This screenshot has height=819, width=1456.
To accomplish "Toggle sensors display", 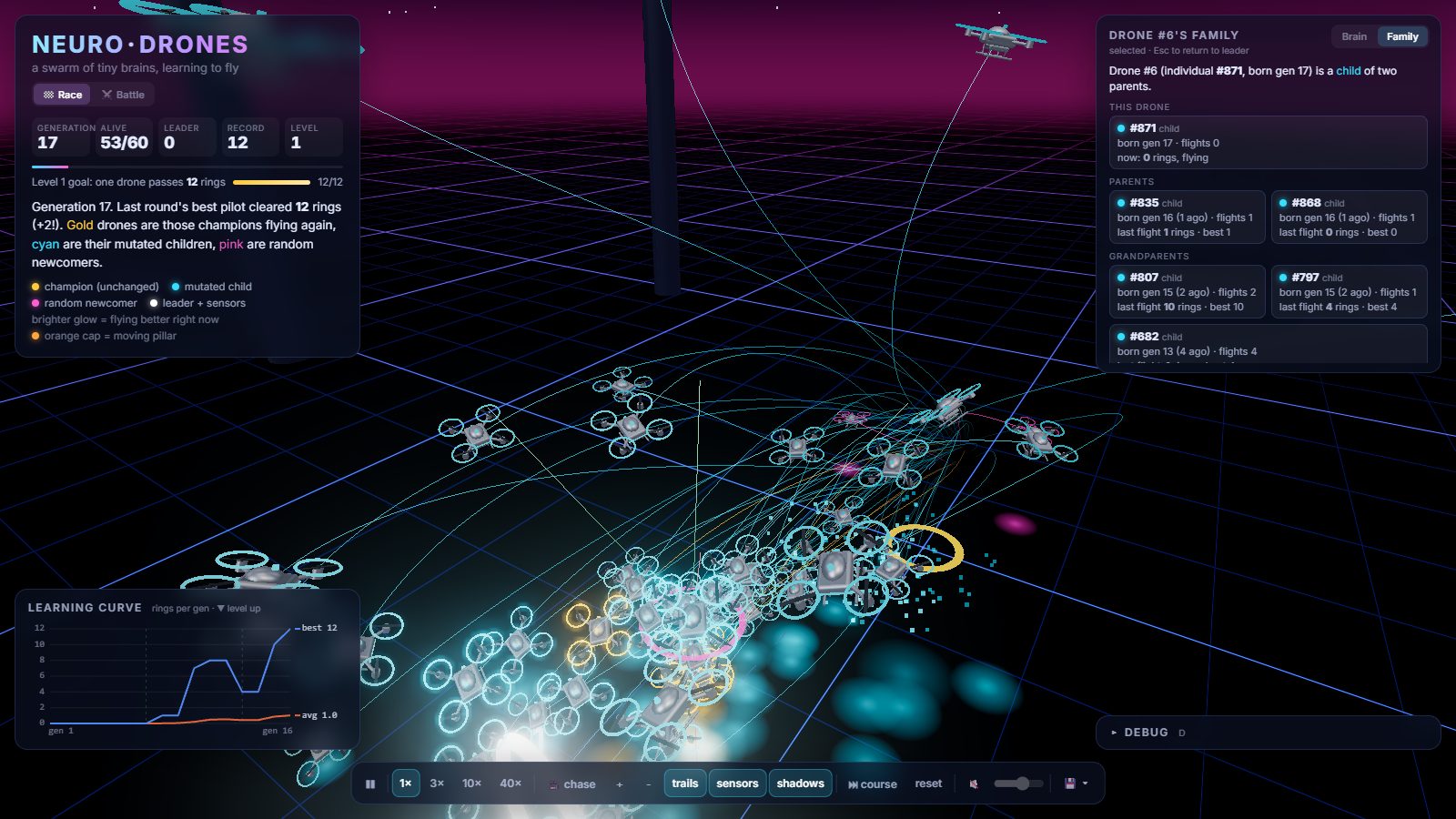I will point(737,784).
